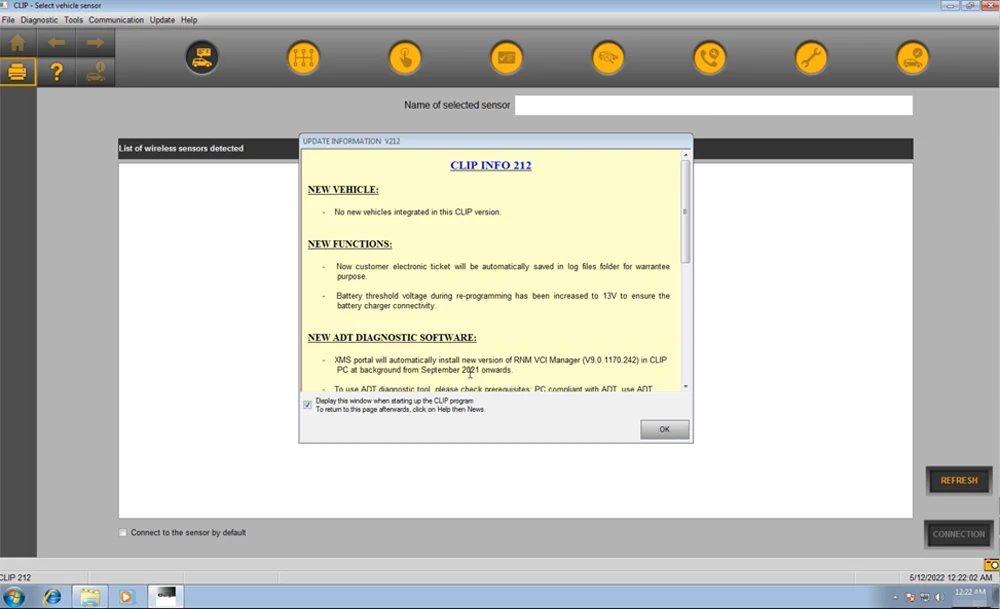
Task: Open Windows Media Player from taskbar
Action: (x=126, y=597)
